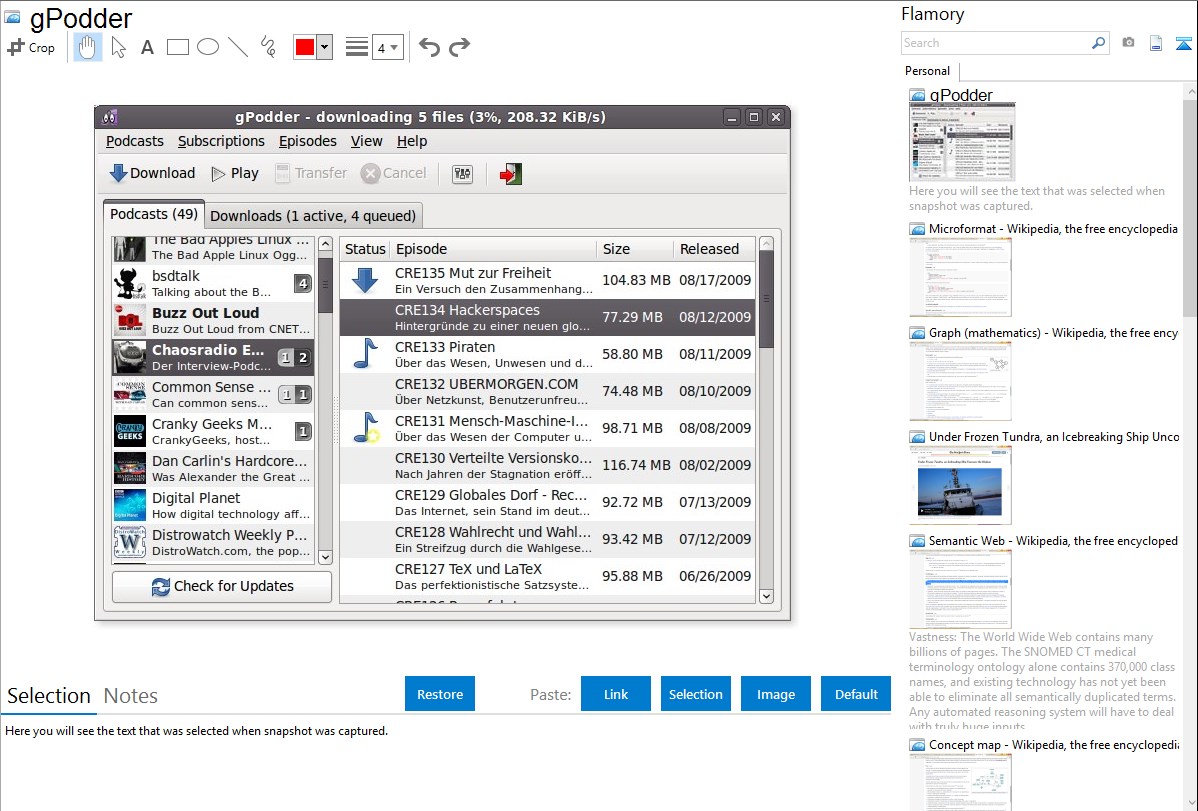Switch to Downloads (1 active, 4 queued) tab
1198x811 pixels.
pos(313,216)
